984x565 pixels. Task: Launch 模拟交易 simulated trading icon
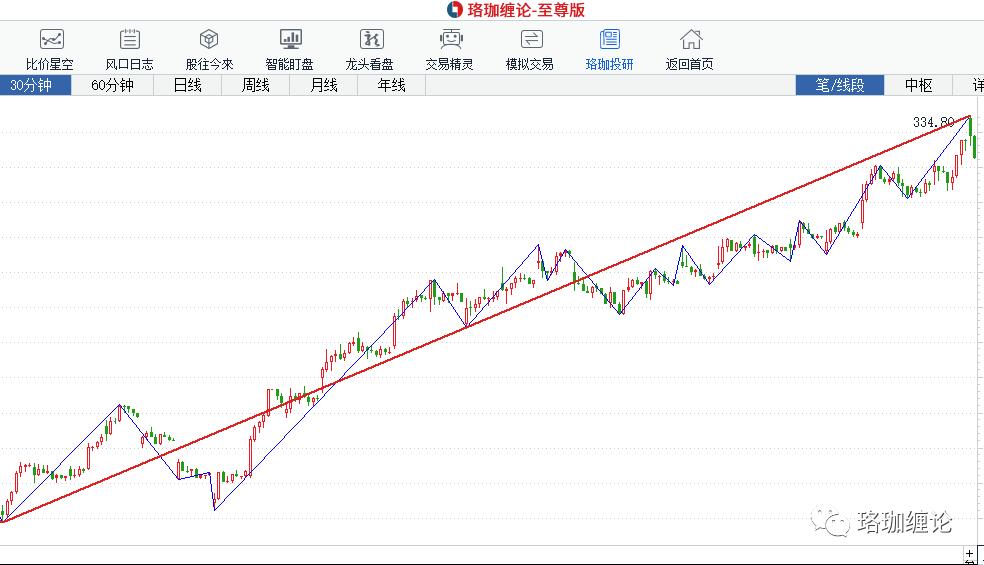coord(530,41)
